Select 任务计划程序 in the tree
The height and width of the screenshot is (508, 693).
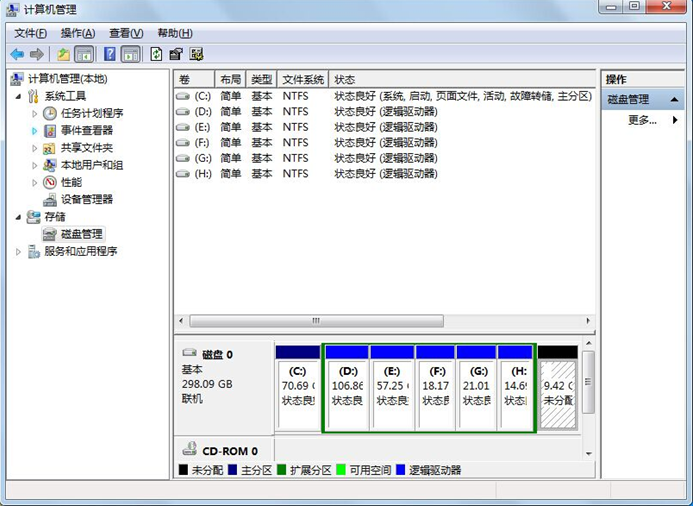pyautogui.click(x=92, y=113)
